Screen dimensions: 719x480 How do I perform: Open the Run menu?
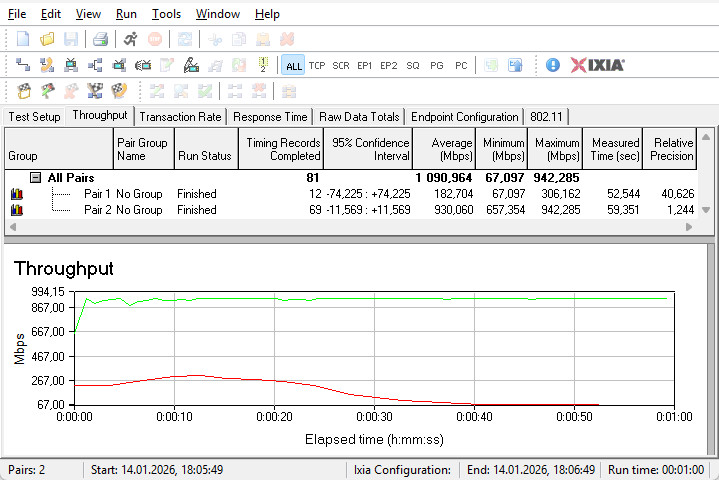pyautogui.click(x=126, y=14)
